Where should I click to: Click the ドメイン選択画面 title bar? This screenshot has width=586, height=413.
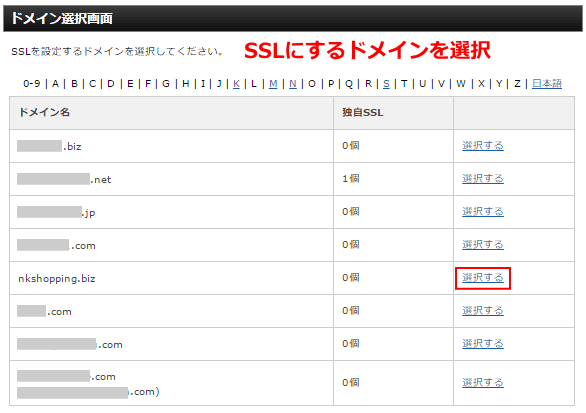(293, 18)
